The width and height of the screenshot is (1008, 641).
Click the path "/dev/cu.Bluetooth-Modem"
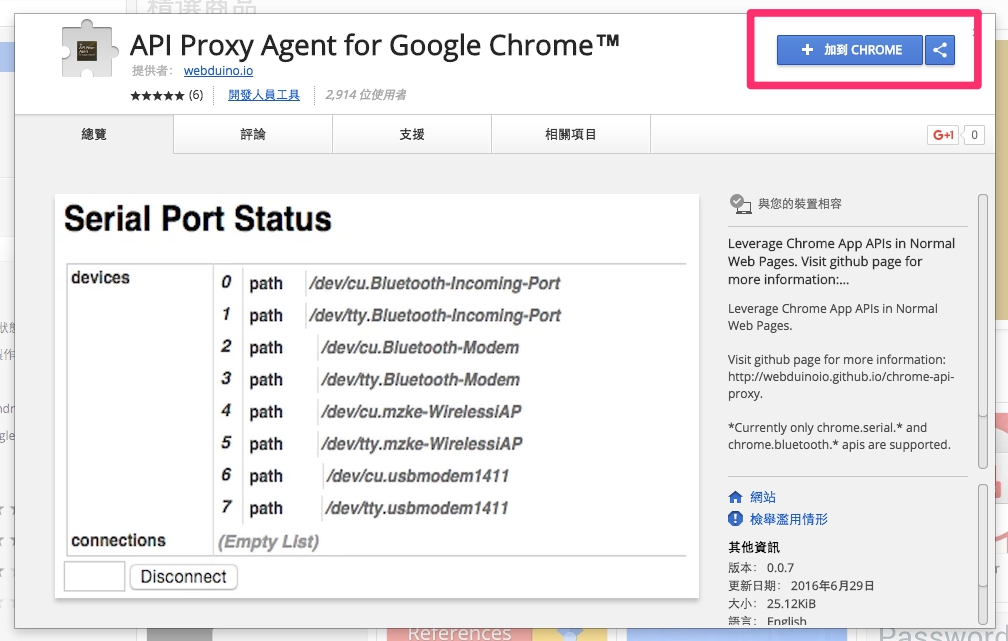(x=420, y=348)
